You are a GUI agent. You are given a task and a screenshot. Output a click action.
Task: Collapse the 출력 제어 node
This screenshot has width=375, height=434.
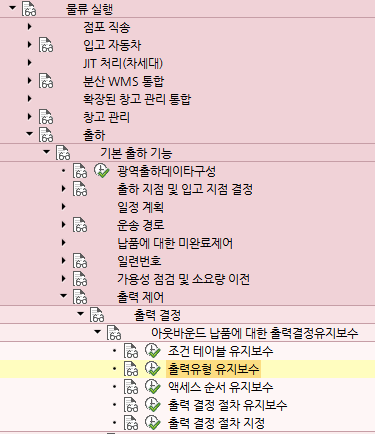[x=64, y=296]
